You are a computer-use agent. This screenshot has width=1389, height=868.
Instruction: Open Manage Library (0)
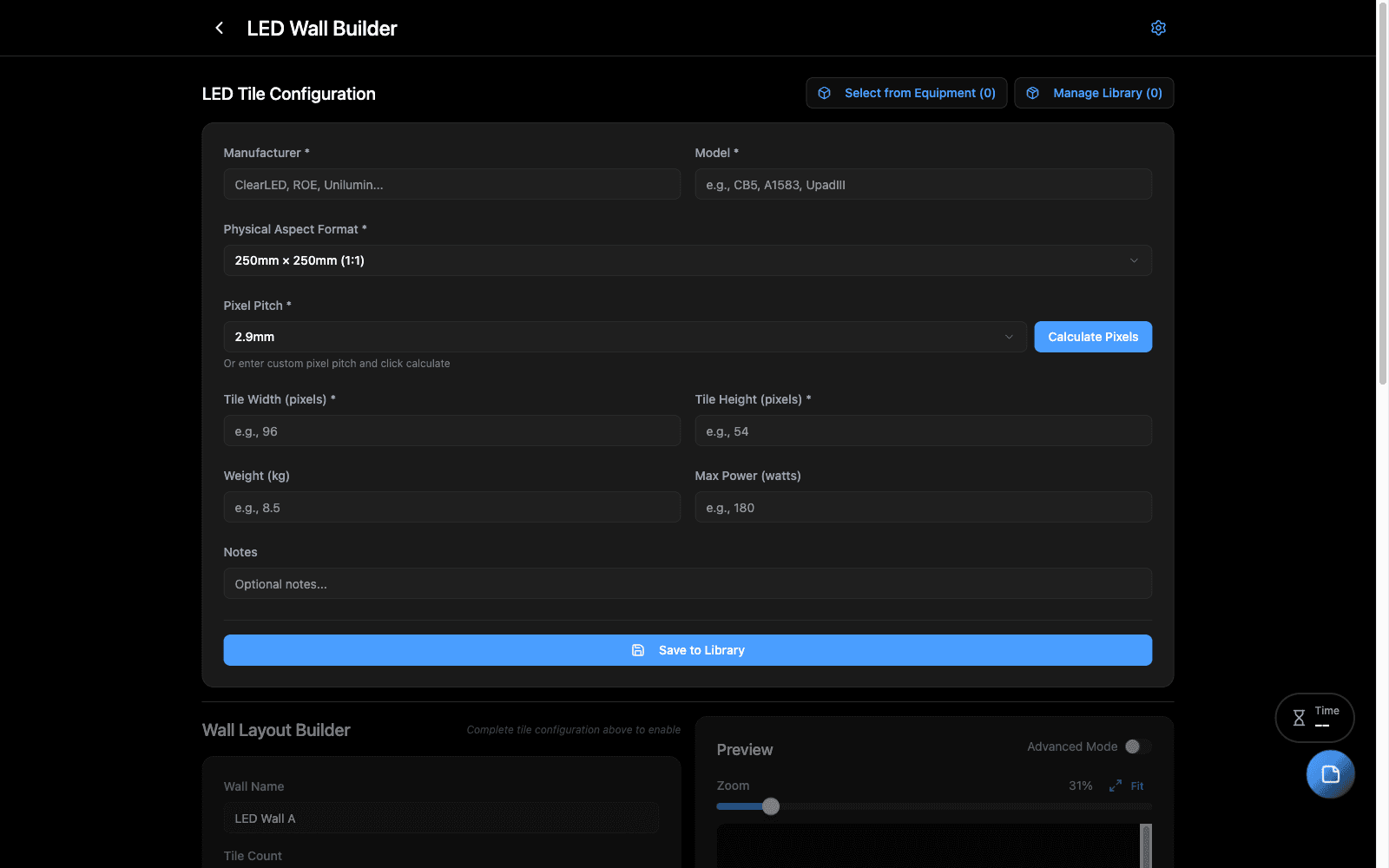(1094, 93)
